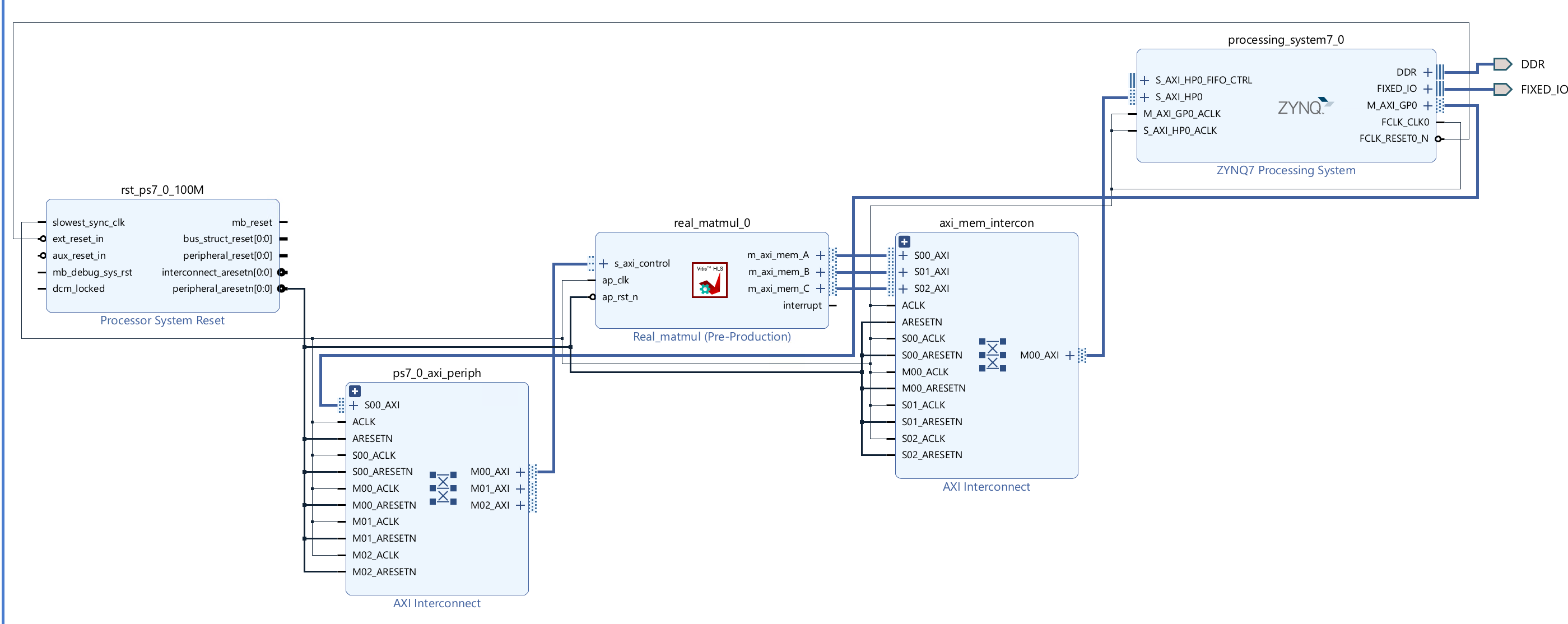Select the mb_debug_sys_rst pin
The image size is (1568, 624).
point(92,273)
